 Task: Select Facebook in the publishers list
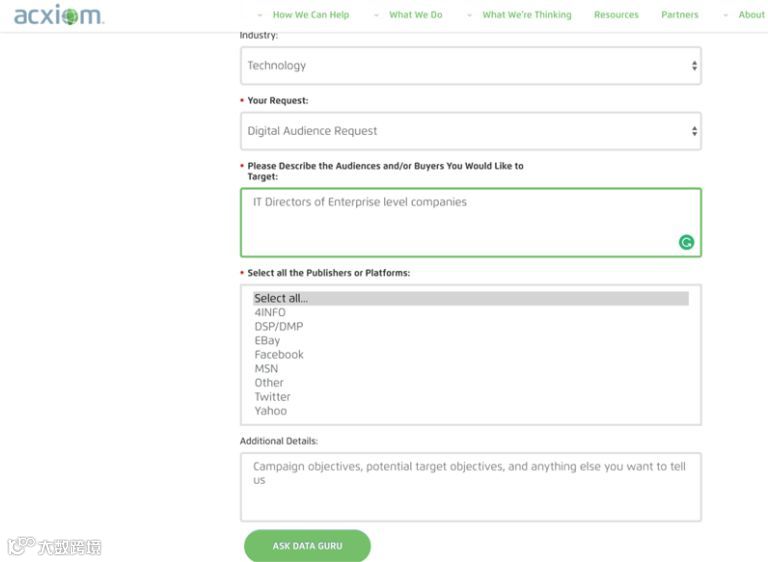pyautogui.click(x=279, y=355)
